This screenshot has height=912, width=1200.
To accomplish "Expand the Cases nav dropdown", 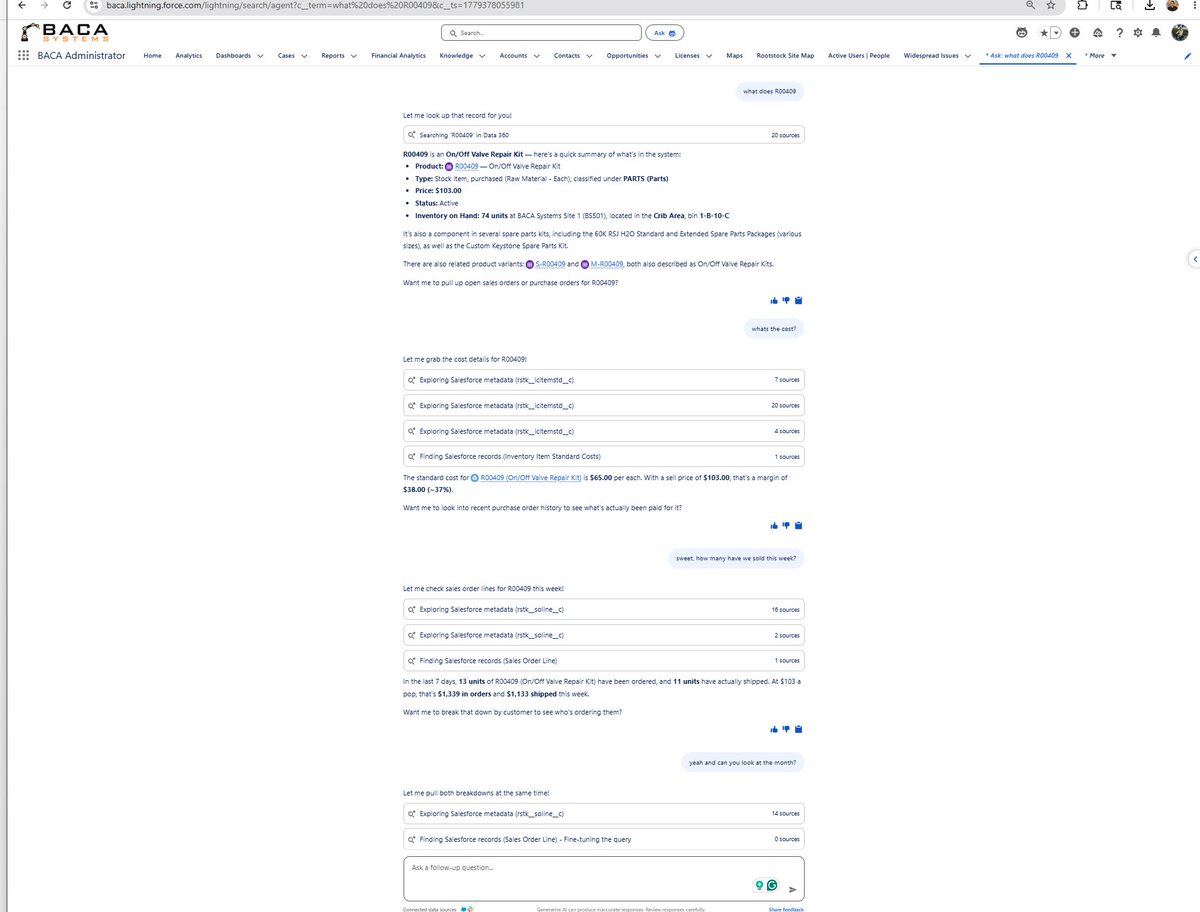I will click(304, 56).
